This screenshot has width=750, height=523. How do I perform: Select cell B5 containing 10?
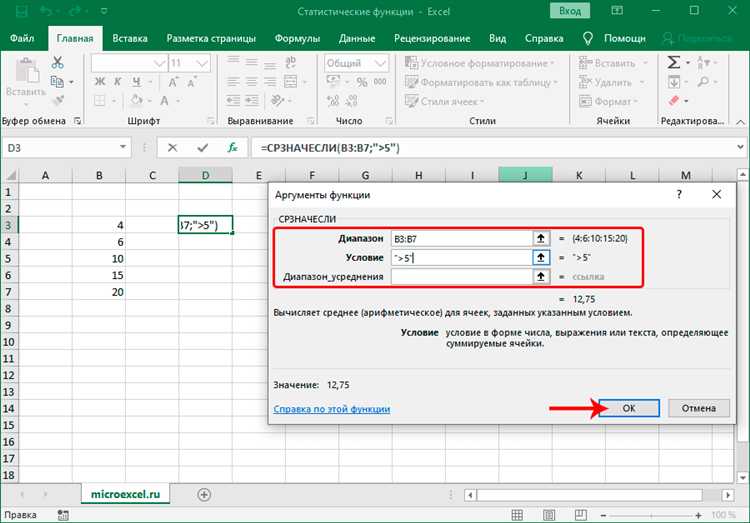[x=99, y=259]
